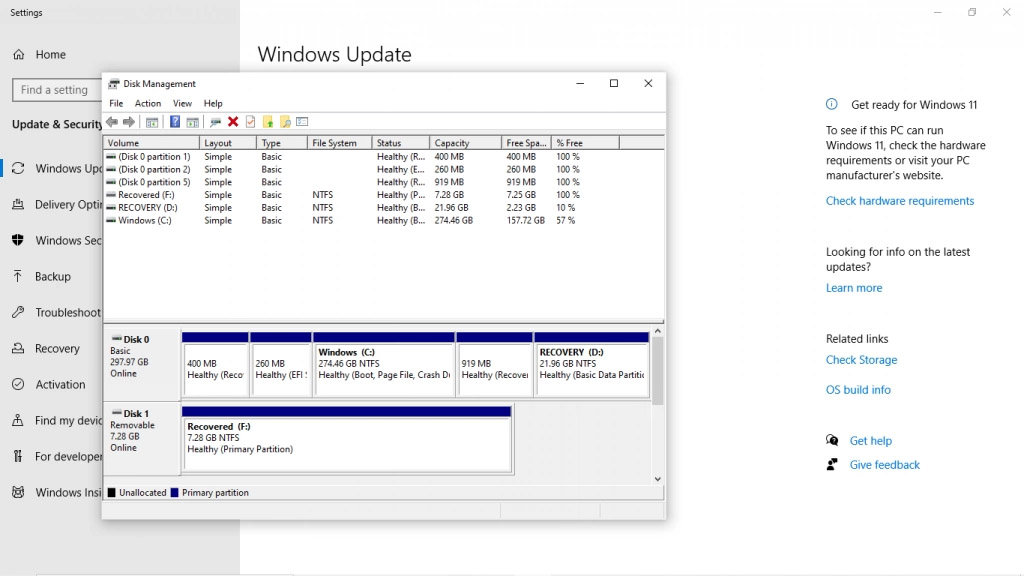The width and height of the screenshot is (1024, 576).
Task: Select the Disk 1 Removable label panel
Action: [142, 439]
